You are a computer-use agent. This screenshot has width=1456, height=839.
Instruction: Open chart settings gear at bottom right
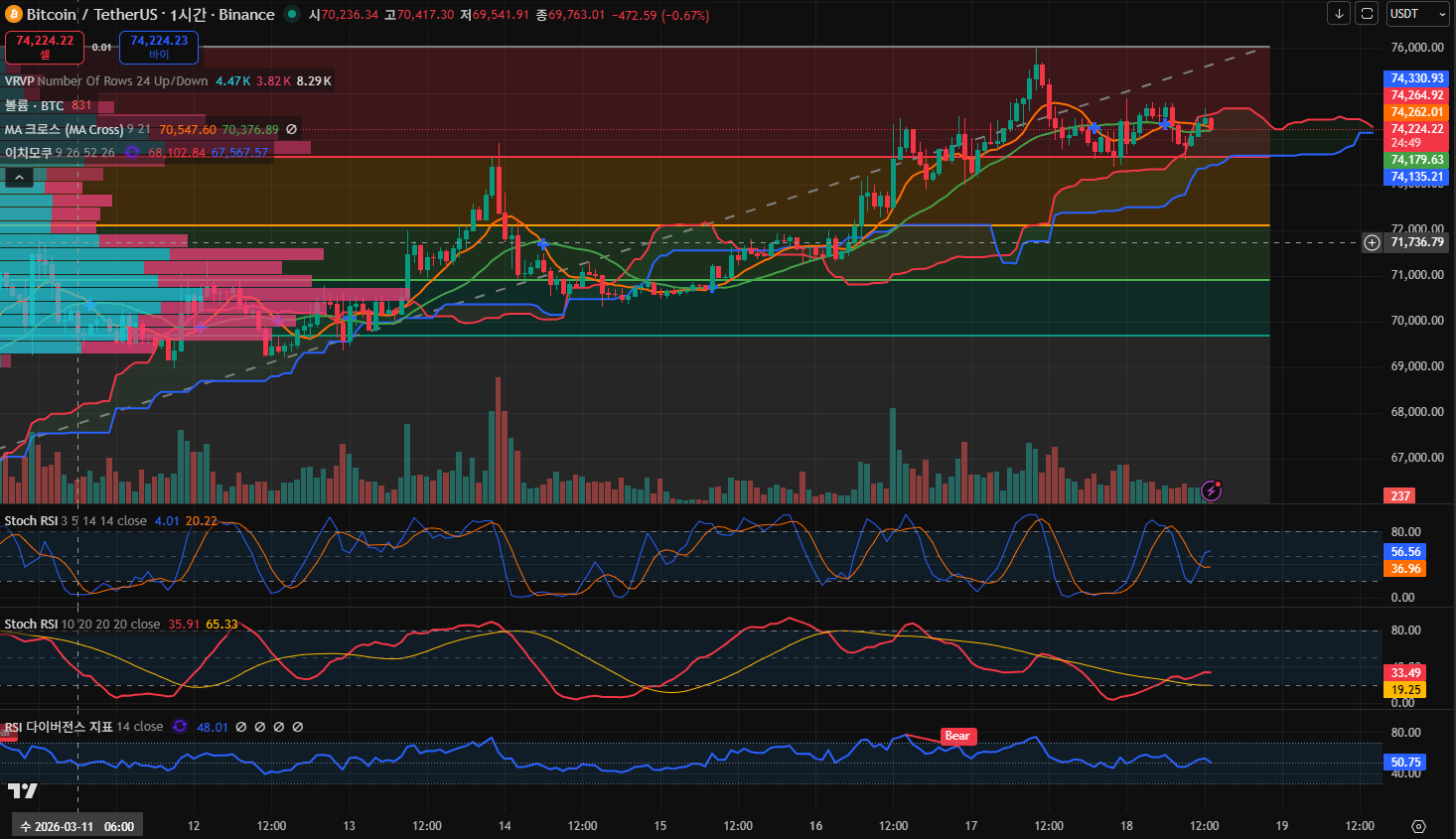1418,826
